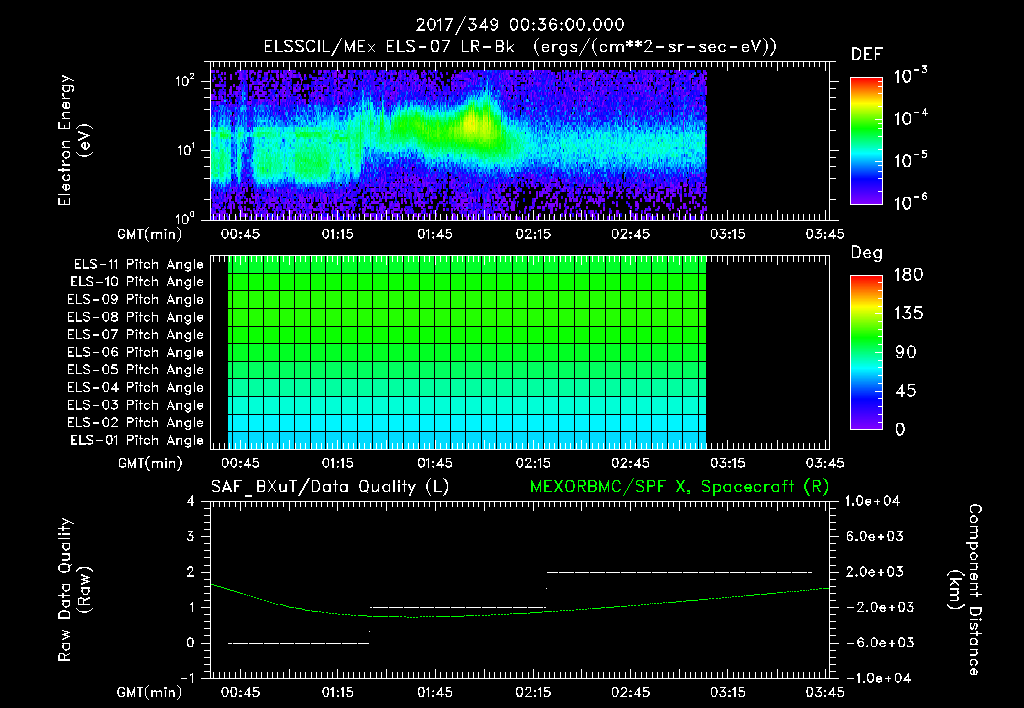
Task: Click the SAF_BXuT/Data Quality (L) title
Action: pyautogui.click(x=330, y=487)
